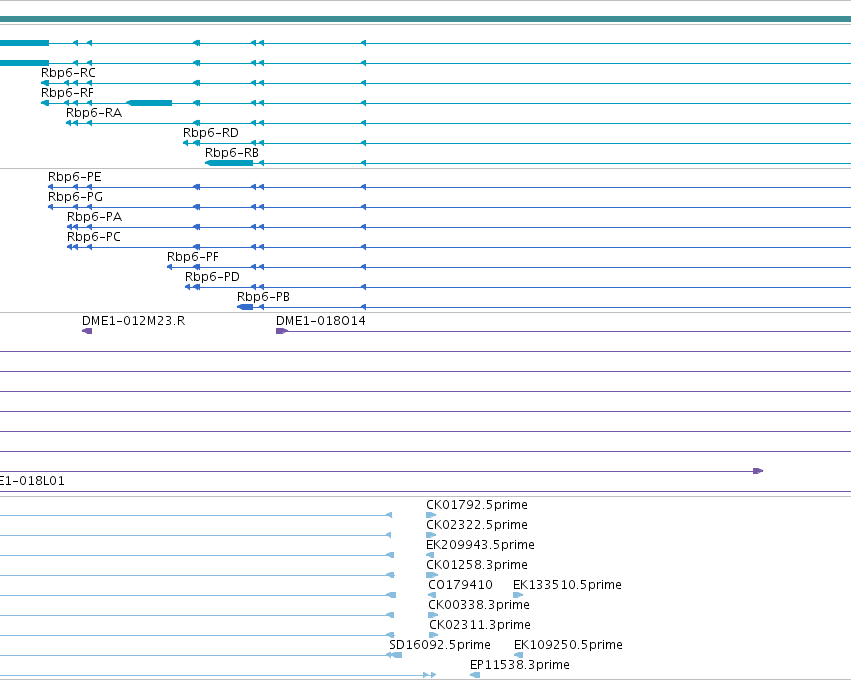Select EST CK02311.3prime label
The width and height of the screenshot is (851, 680).
tap(480, 625)
